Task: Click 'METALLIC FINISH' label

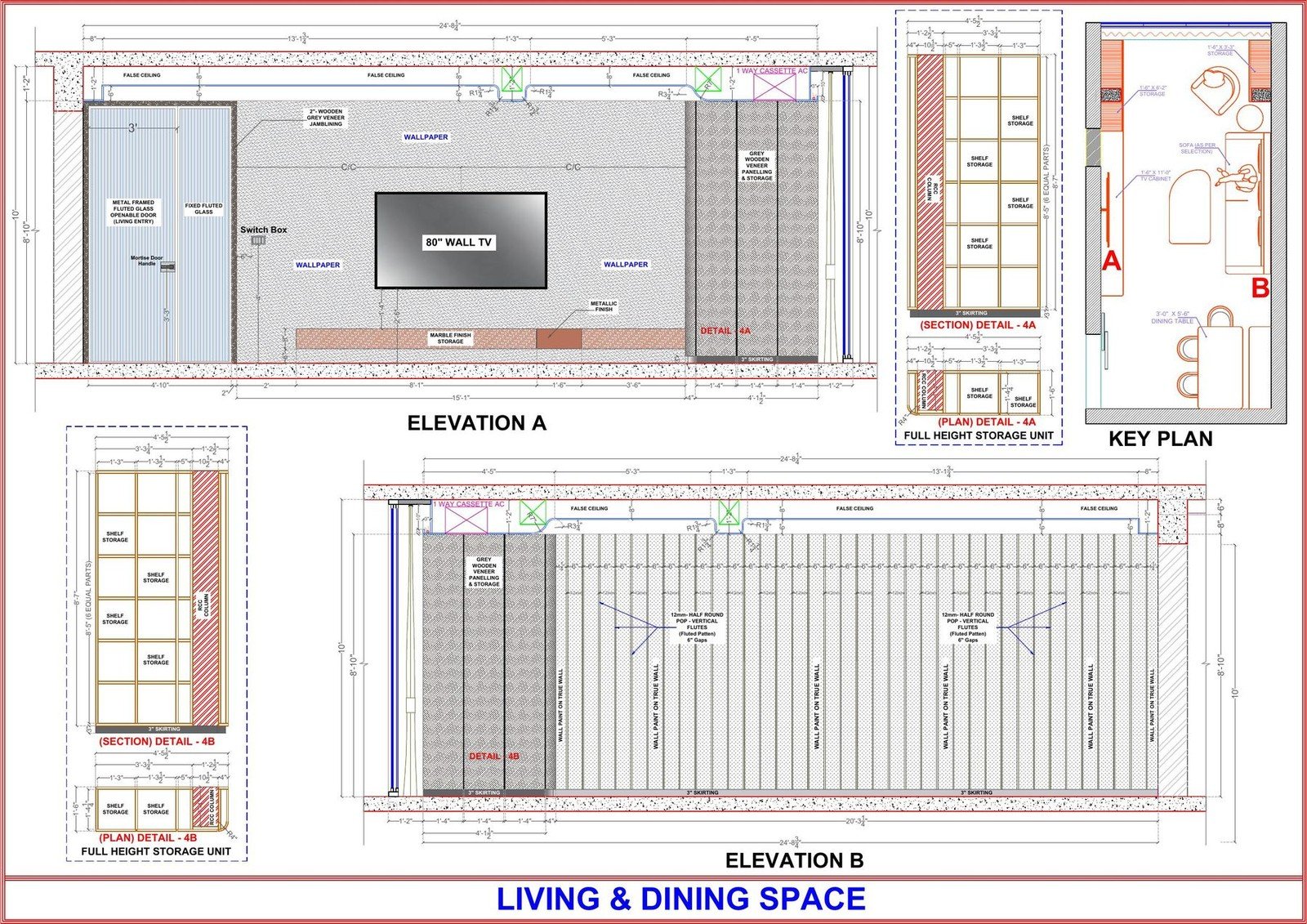Action: tap(604, 306)
